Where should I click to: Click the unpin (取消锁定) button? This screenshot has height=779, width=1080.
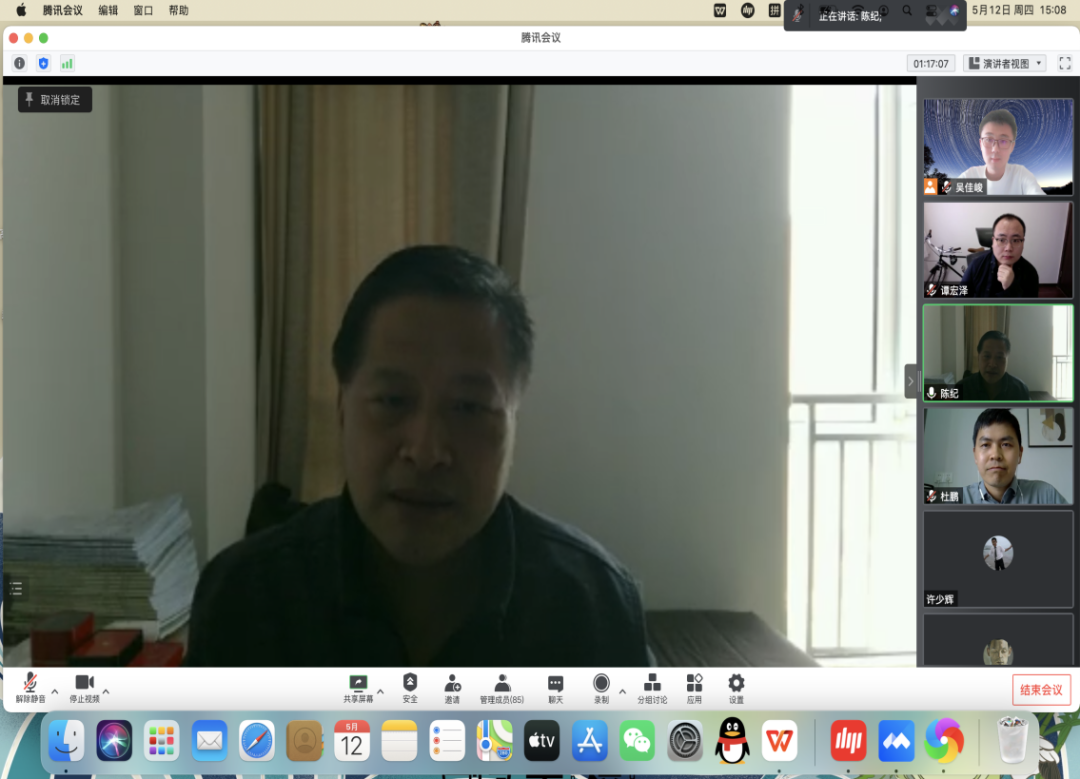coord(55,100)
